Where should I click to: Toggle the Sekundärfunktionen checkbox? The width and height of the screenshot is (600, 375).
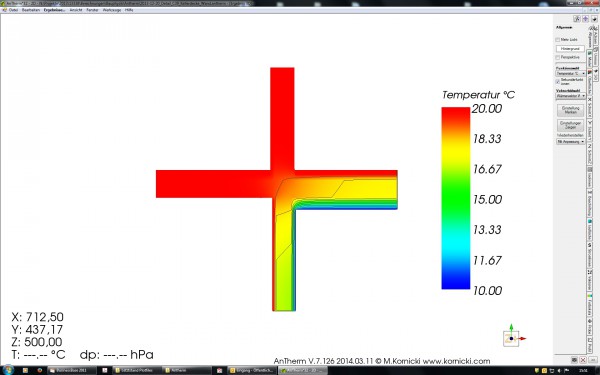[x=558, y=82]
